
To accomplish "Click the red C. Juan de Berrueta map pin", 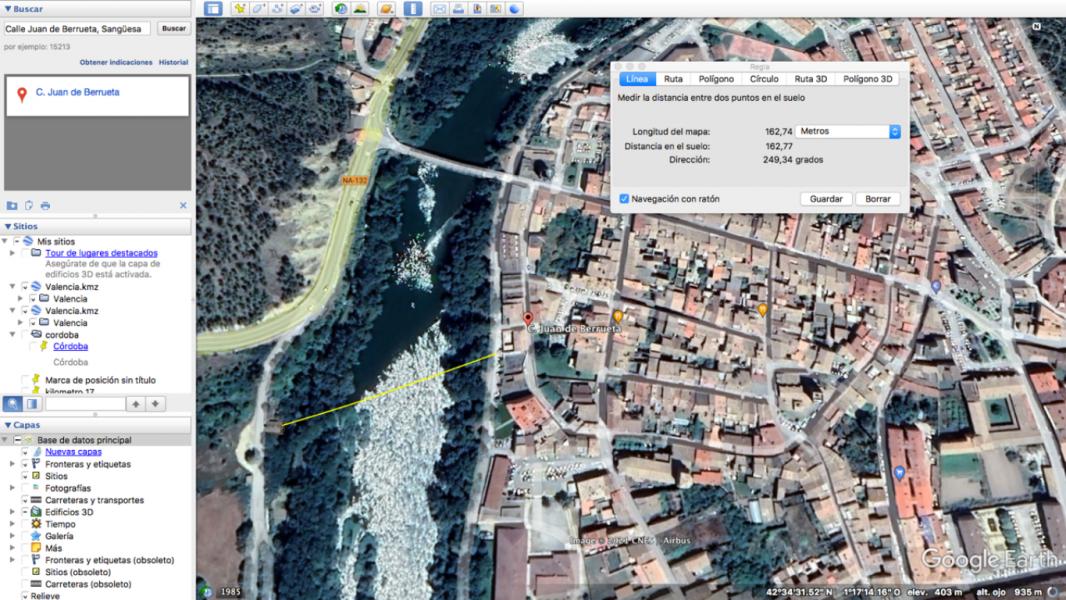I will (x=529, y=319).
